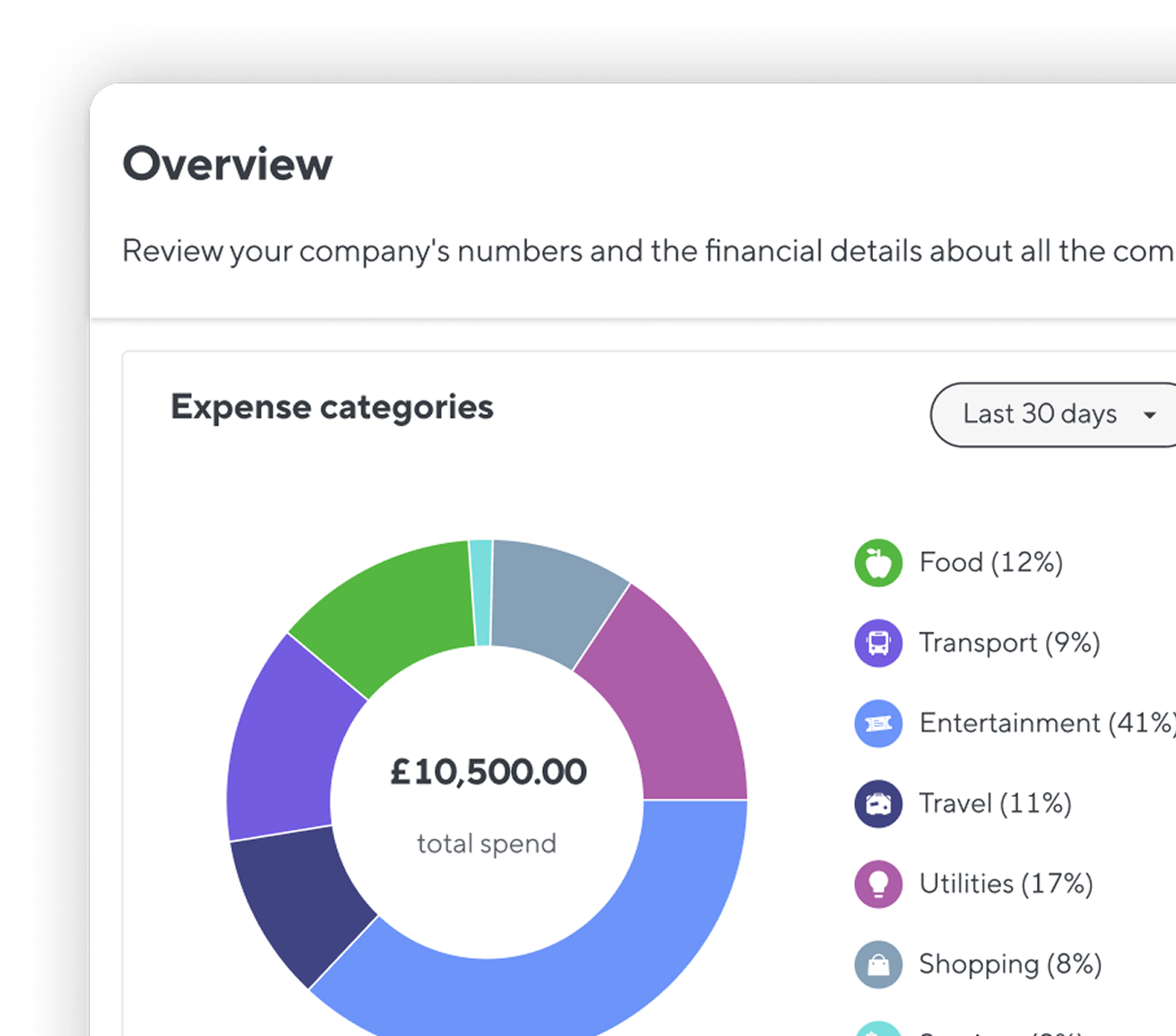Click the Travel (11%) legend label
The height and width of the screenshot is (1036, 1176).
click(x=995, y=803)
